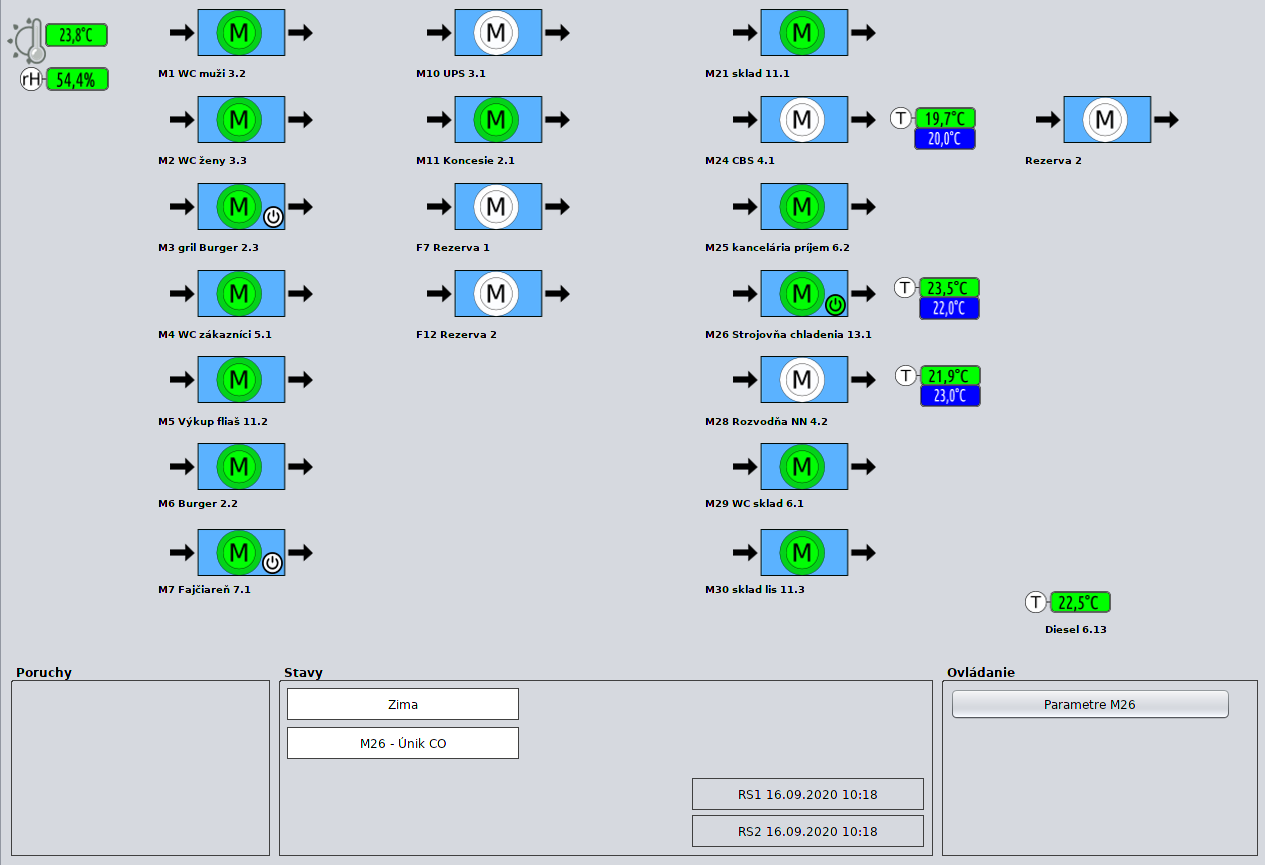Open the M24 CBS 4.1 motor unit
Image resolution: width=1265 pixels, height=865 pixels.
point(802,120)
